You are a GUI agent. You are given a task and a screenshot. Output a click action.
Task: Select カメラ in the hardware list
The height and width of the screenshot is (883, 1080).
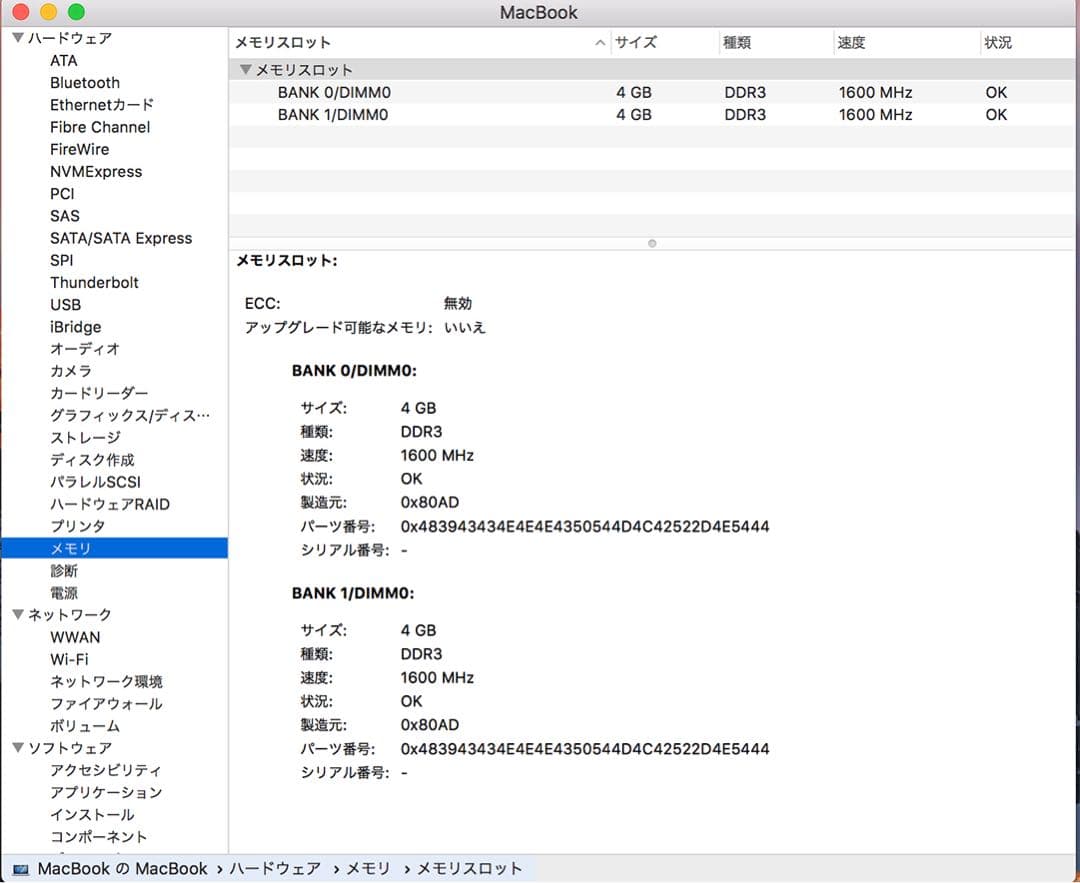(x=71, y=371)
